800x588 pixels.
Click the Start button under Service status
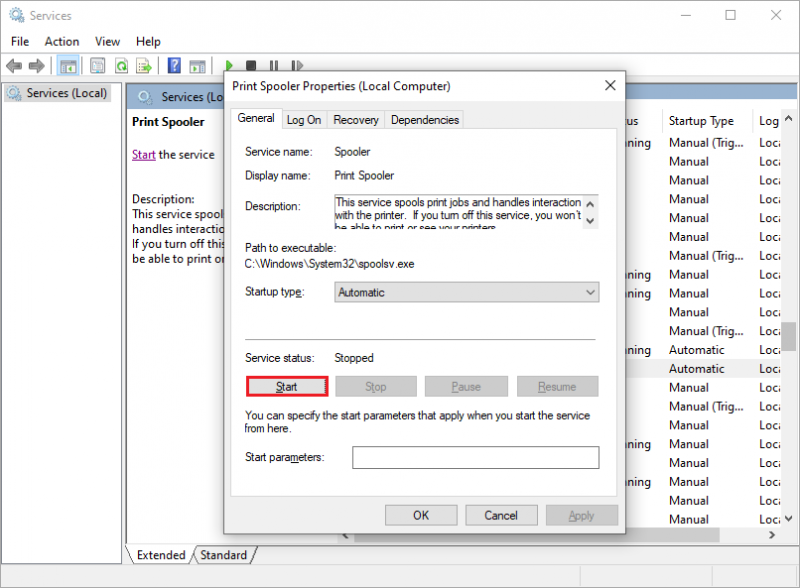[287, 386]
